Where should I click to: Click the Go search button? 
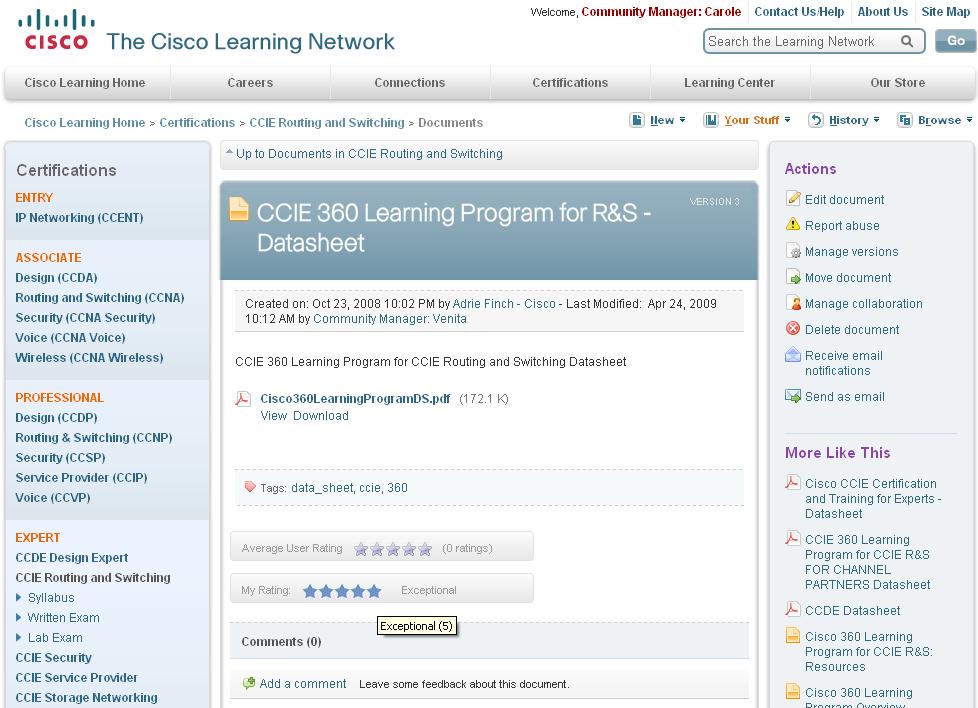(x=956, y=41)
